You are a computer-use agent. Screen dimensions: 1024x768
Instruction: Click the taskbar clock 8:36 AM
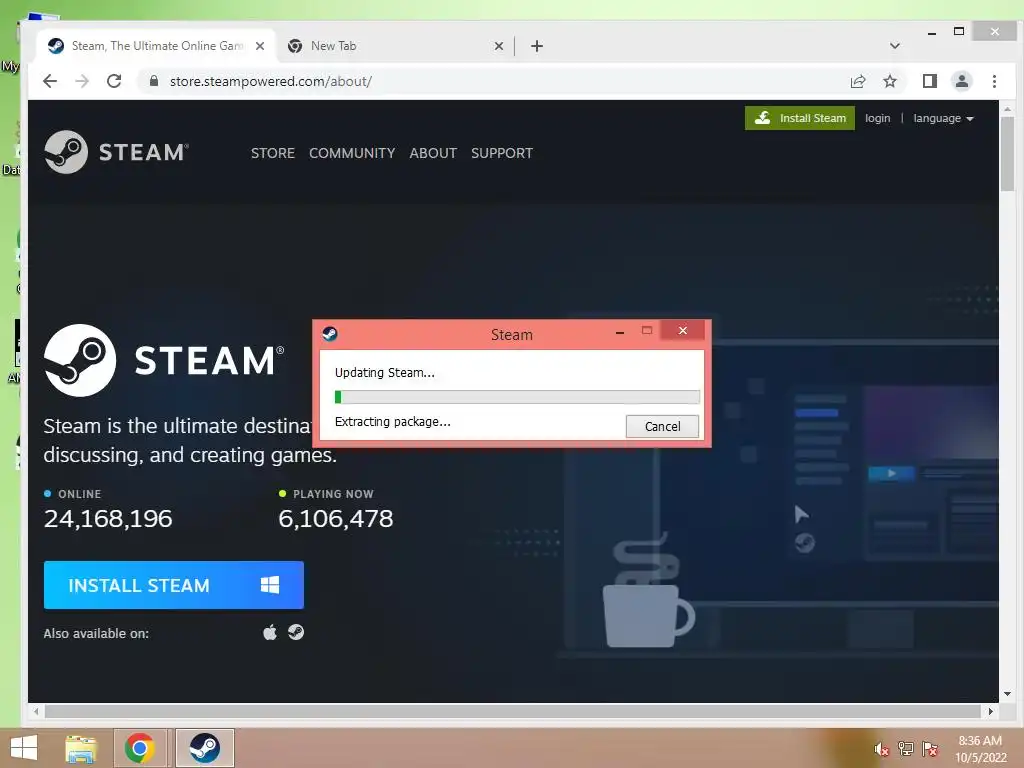pos(980,741)
